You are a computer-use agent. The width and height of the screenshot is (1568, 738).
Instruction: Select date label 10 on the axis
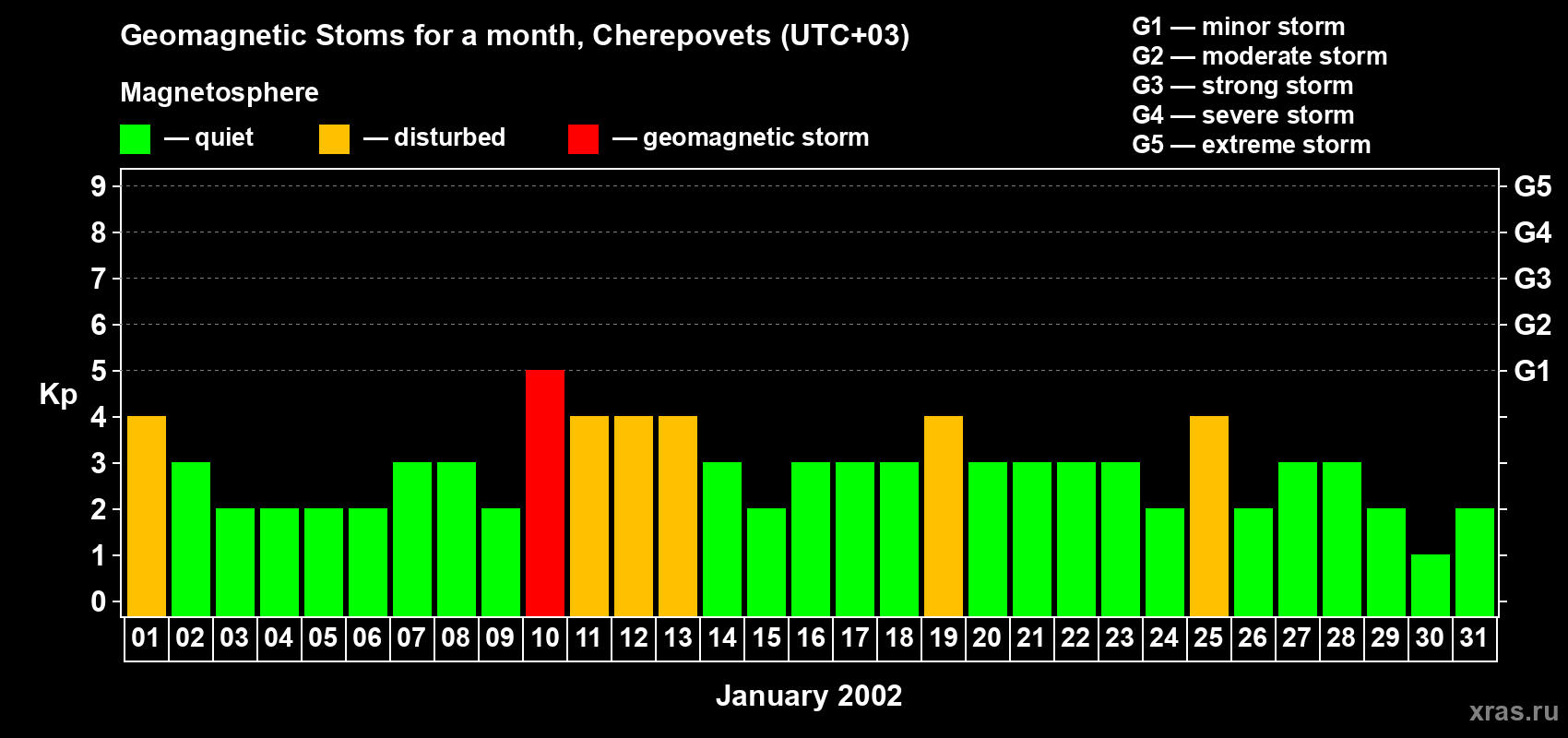pyautogui.click(x=545, y=638)
